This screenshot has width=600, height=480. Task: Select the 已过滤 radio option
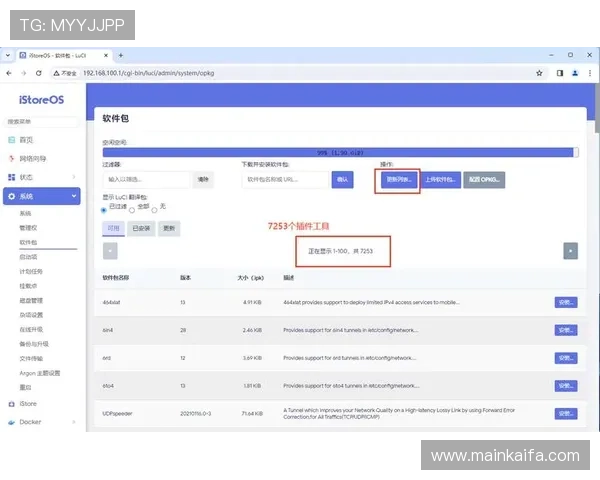point(104,210)
